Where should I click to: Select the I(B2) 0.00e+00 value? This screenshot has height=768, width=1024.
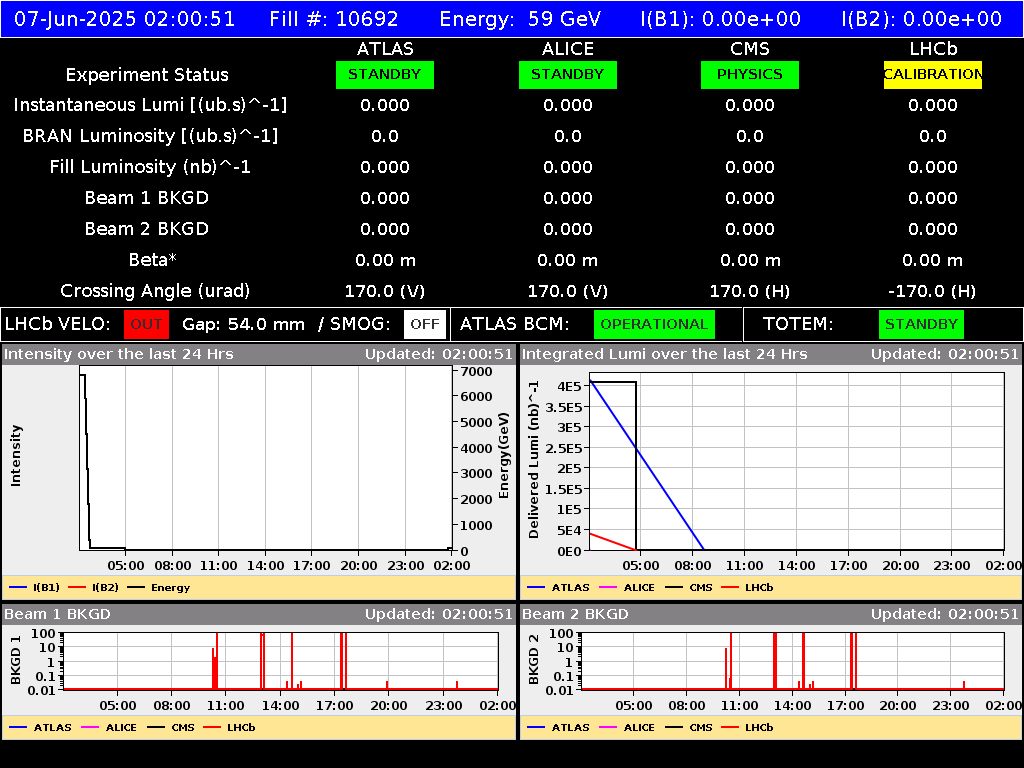click(x=921, y=18)
